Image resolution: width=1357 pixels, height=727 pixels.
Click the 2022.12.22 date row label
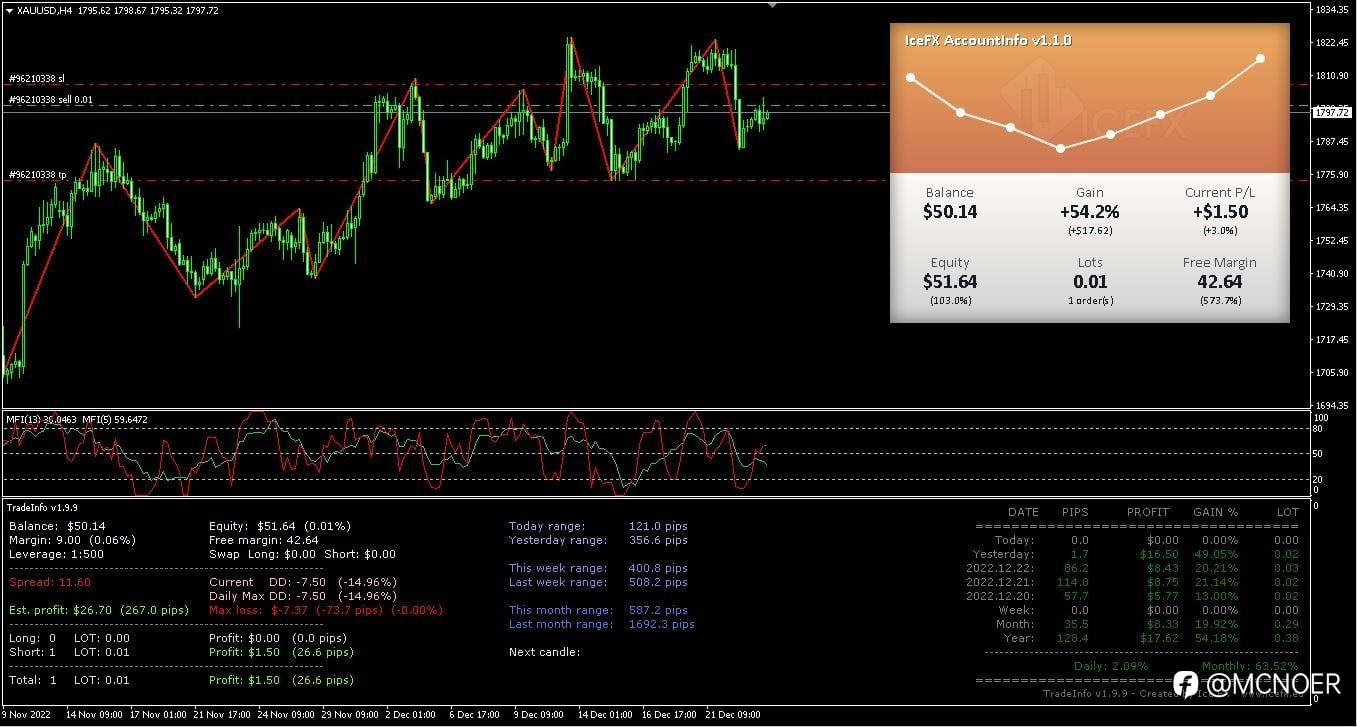click(1001, 568)
